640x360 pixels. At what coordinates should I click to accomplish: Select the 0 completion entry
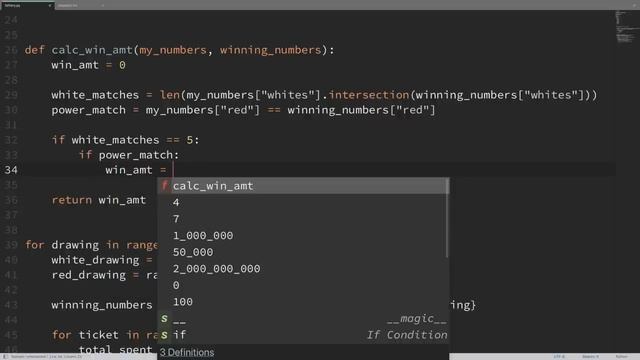302,285
